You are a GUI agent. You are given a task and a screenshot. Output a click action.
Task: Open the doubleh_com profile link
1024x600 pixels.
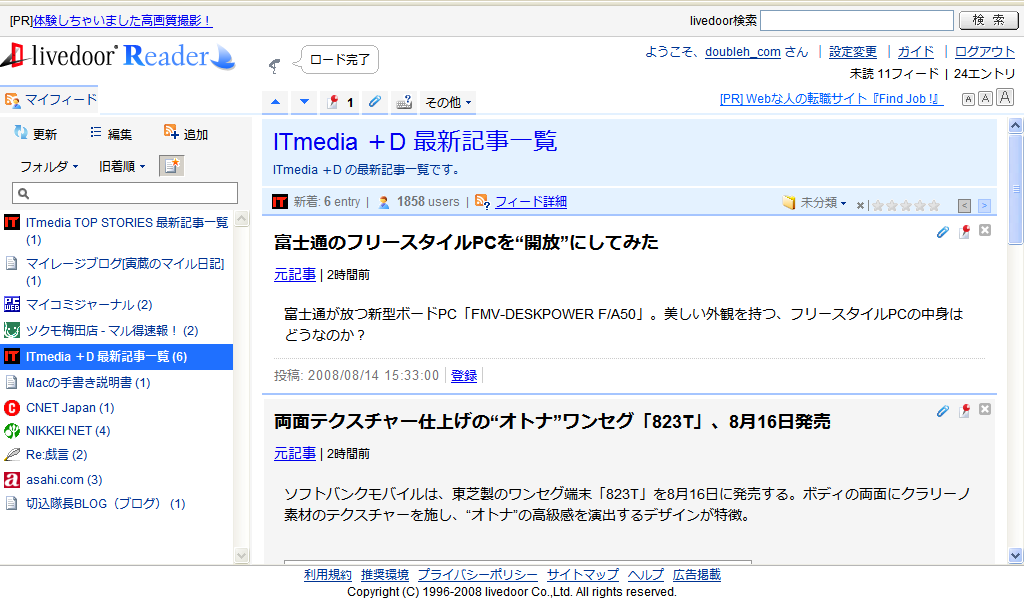tap(743, 52)
